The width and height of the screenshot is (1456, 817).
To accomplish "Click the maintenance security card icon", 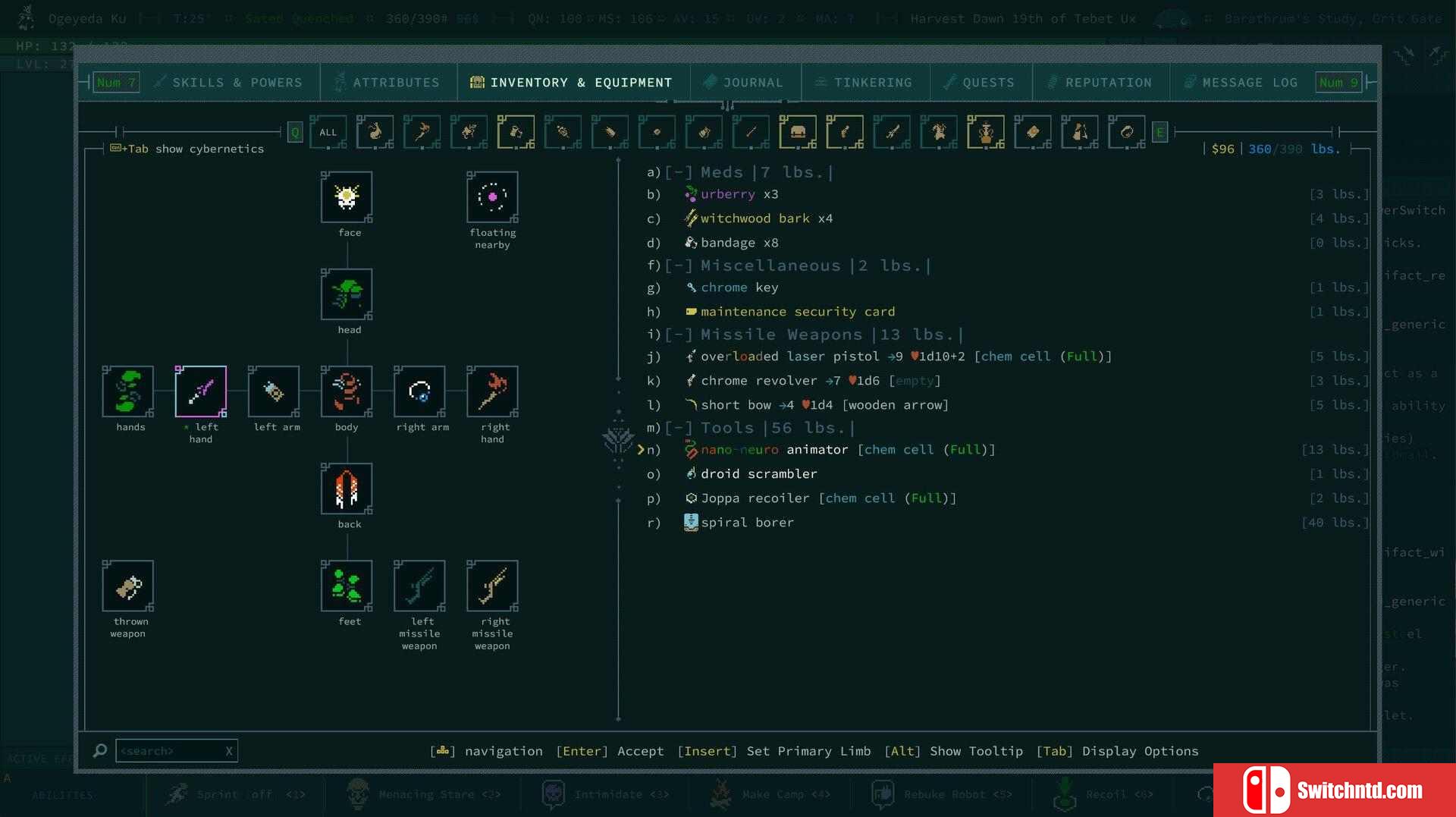I will pos(691,311).
